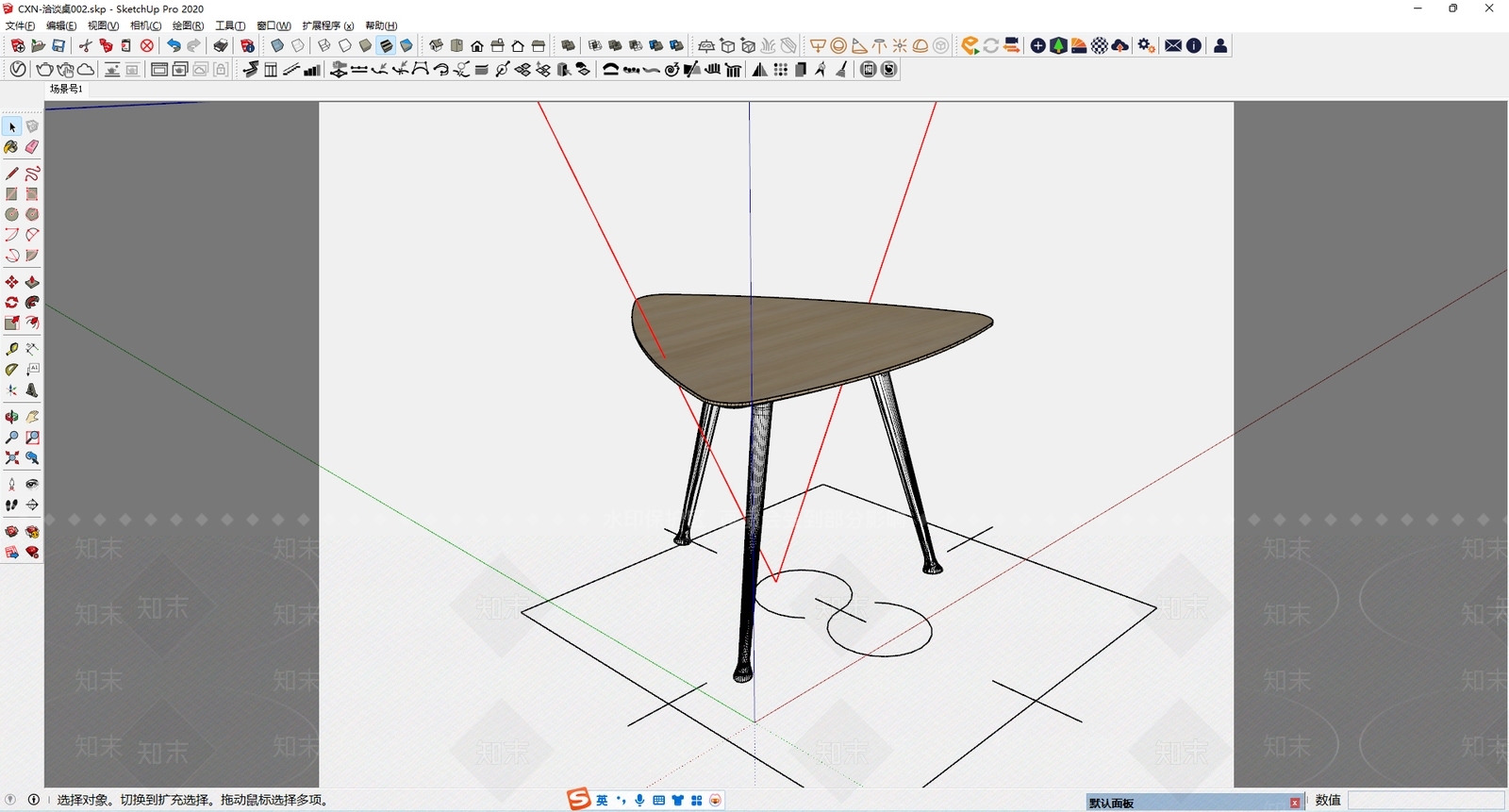Viewport: 1509px width, 812px height.
Task: Undo the last action
Action: (174, 45)
